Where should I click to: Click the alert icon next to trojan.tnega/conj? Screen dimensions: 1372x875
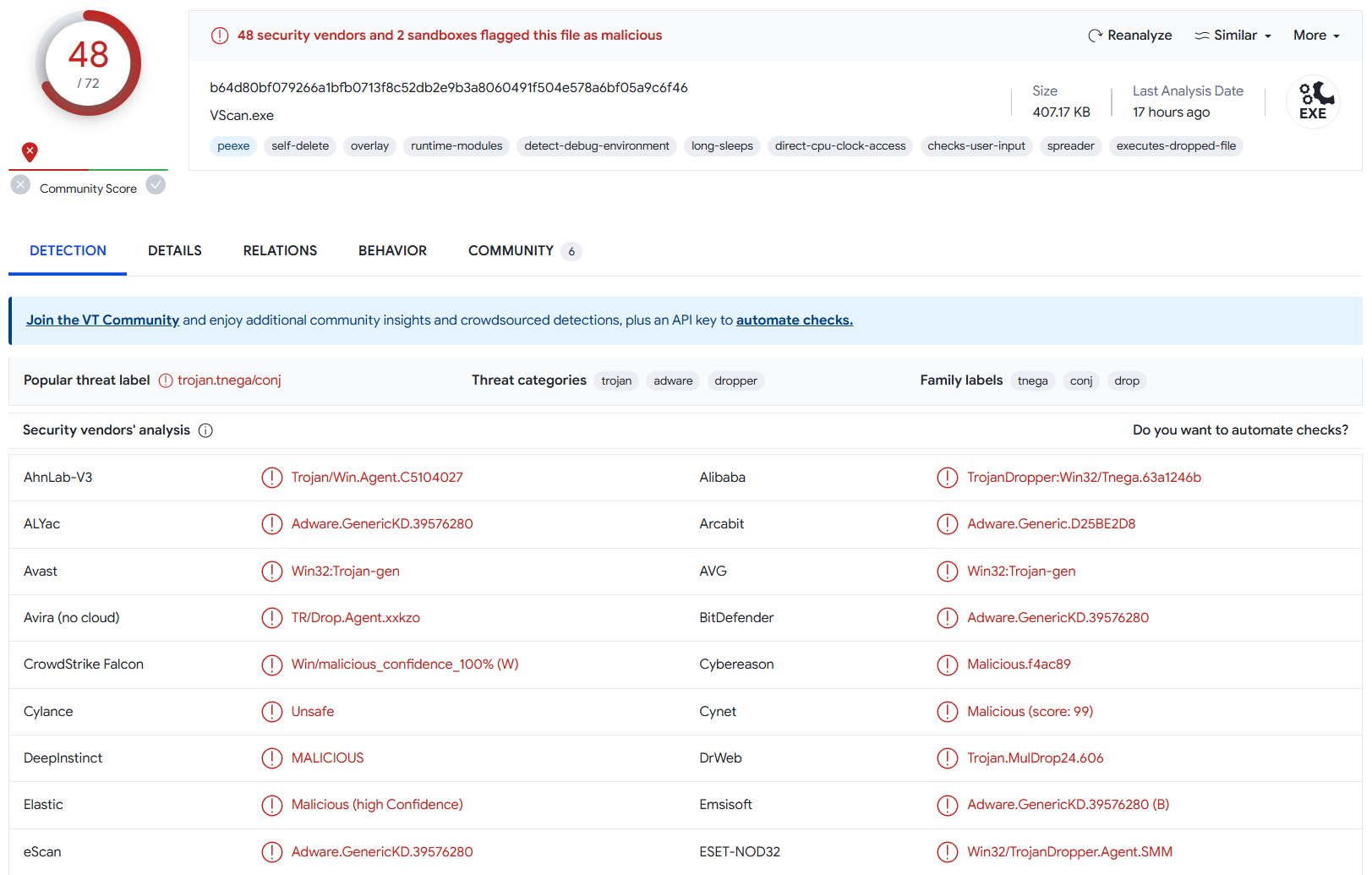(x=166, y=380)
